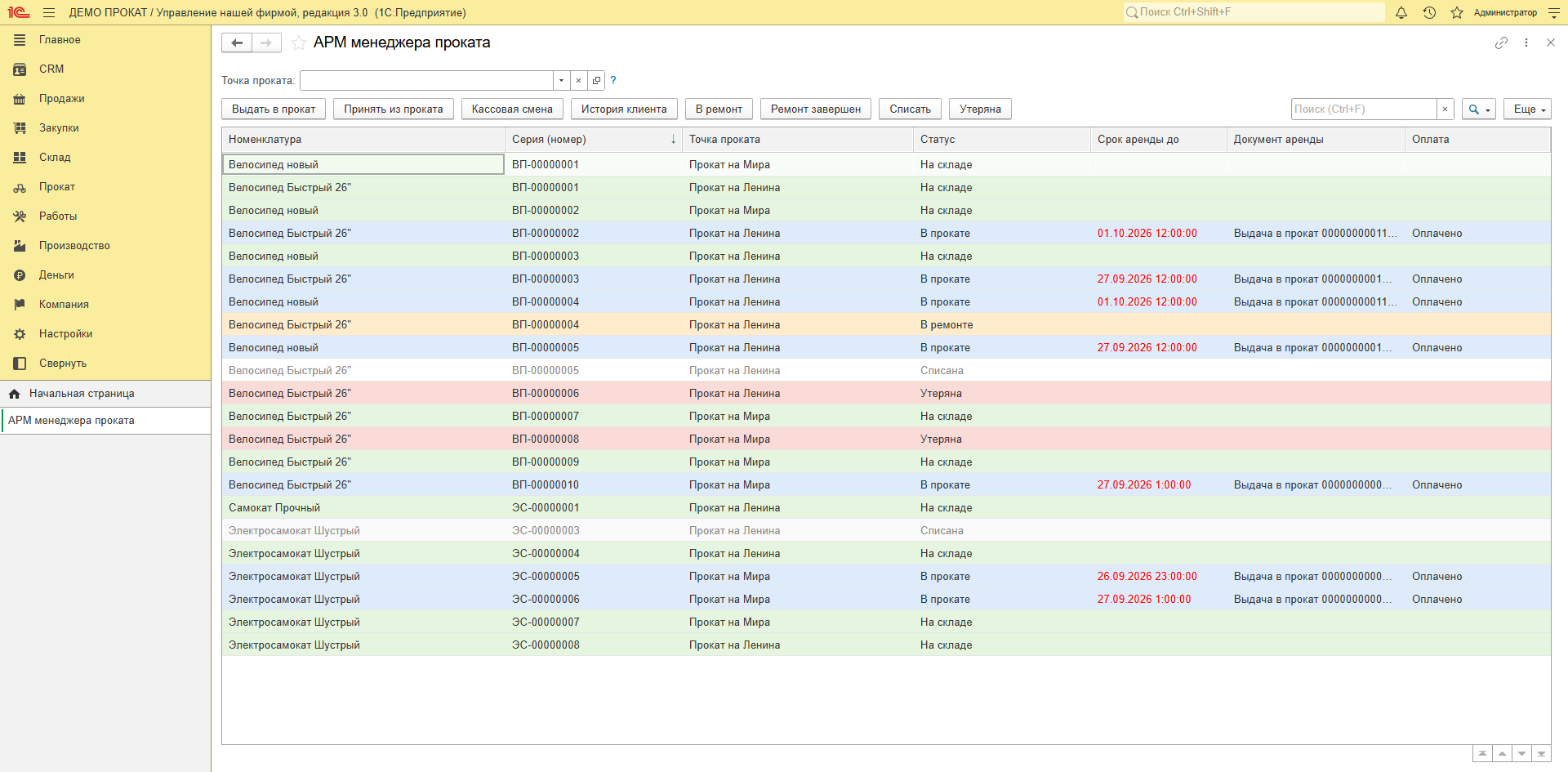Open the magnifier search dropdown
Viewport: 1568px width, 772px height.
[x=1478, y=109]
